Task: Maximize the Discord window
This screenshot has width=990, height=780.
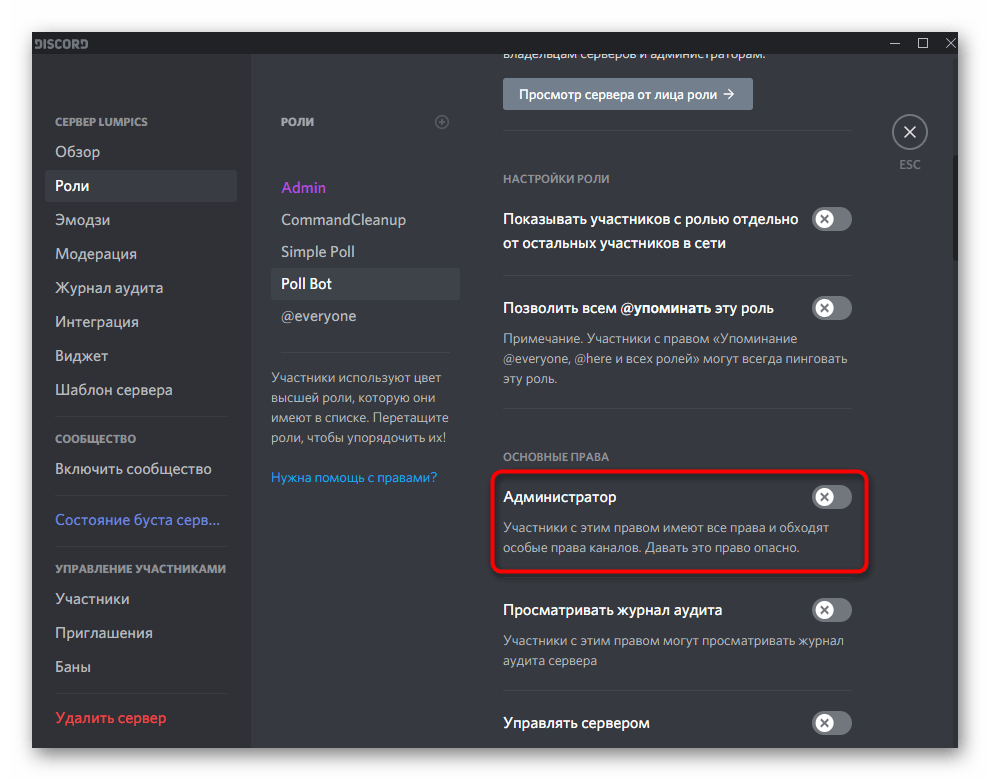Action: tap(922, 44)
